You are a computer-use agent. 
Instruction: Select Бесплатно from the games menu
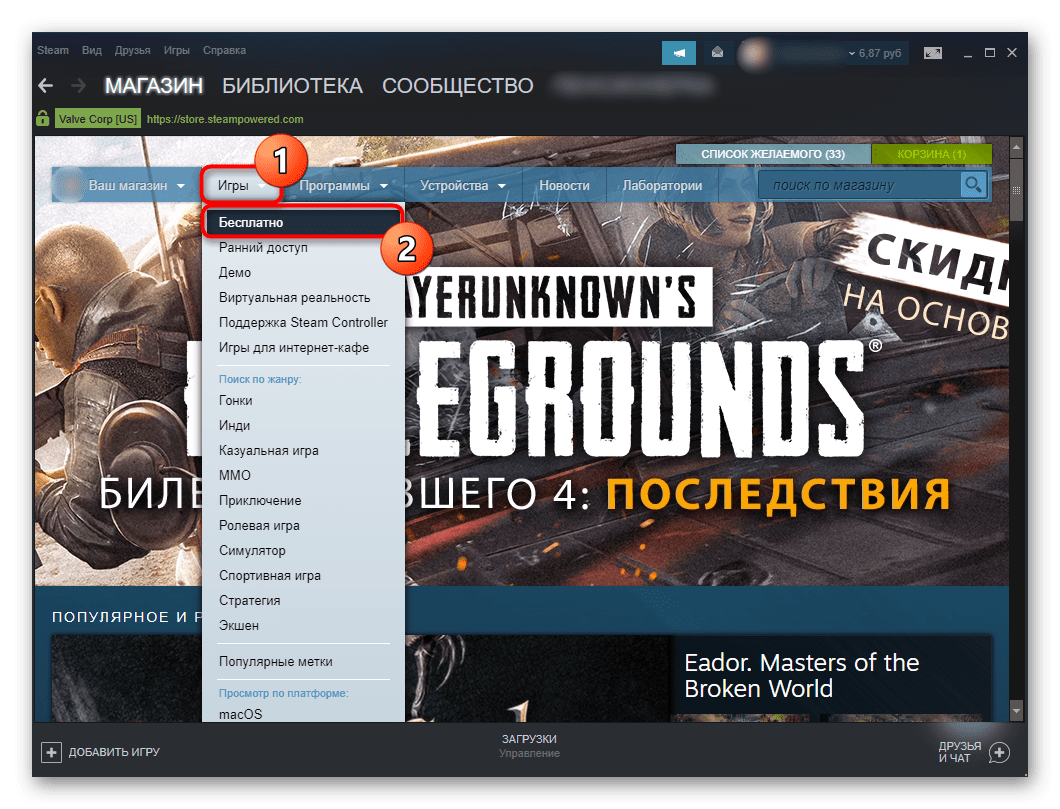click(252, 222)
